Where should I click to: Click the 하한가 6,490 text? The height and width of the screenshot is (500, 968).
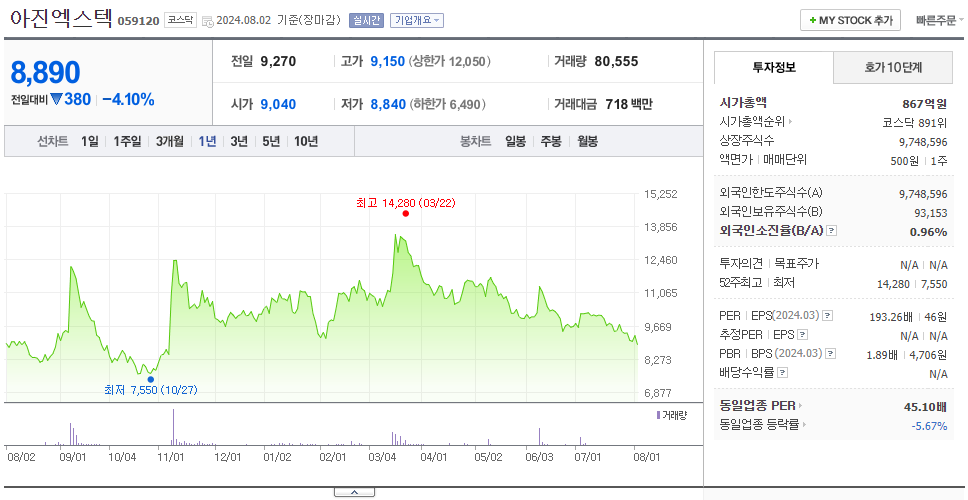point(447,104)
